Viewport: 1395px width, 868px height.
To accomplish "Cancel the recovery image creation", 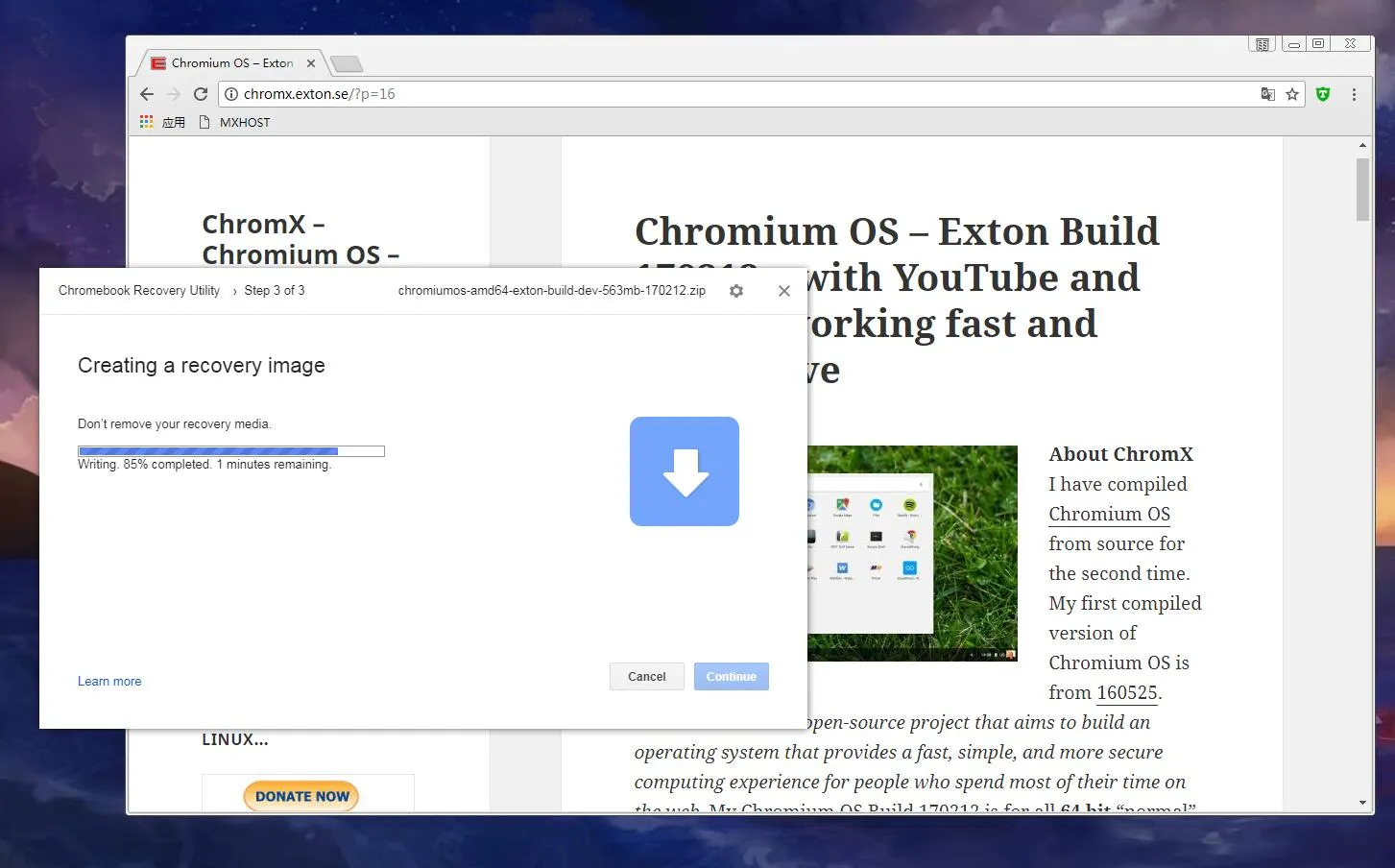I will click(646, 677).
